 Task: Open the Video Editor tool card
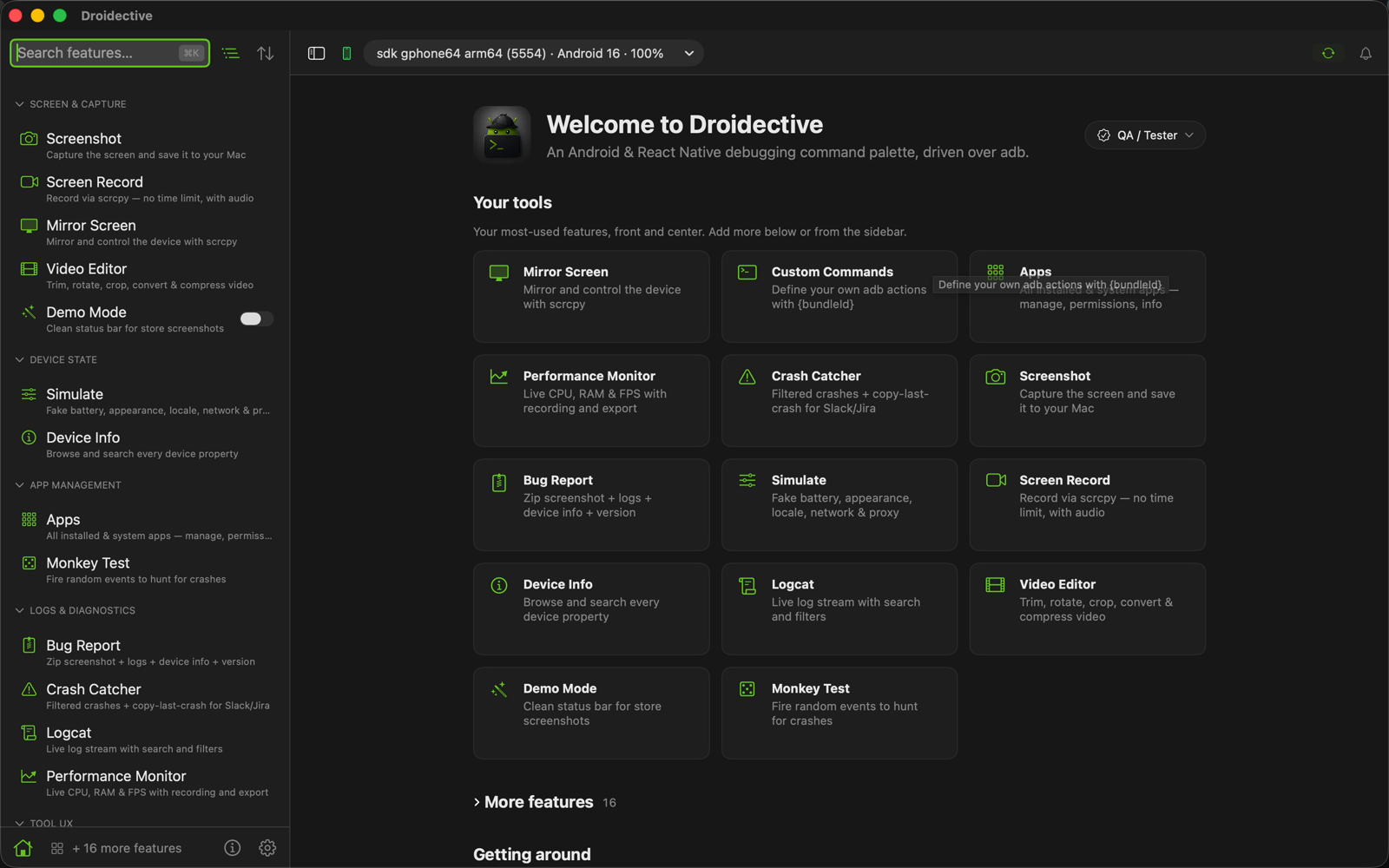tap(1088, 609)
